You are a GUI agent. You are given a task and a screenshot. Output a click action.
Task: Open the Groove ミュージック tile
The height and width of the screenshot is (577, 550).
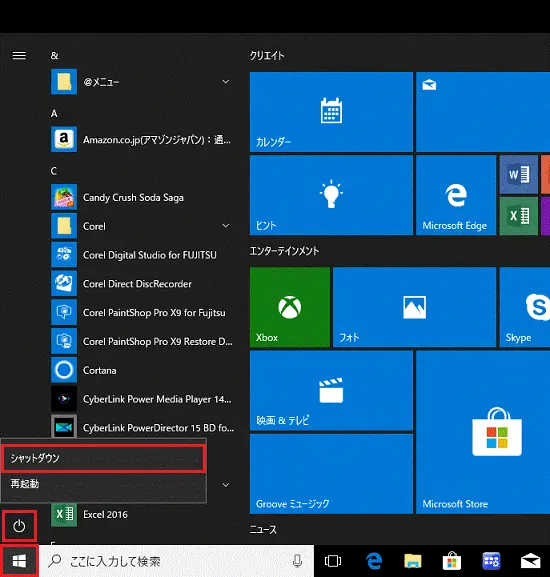click(331, 474)
